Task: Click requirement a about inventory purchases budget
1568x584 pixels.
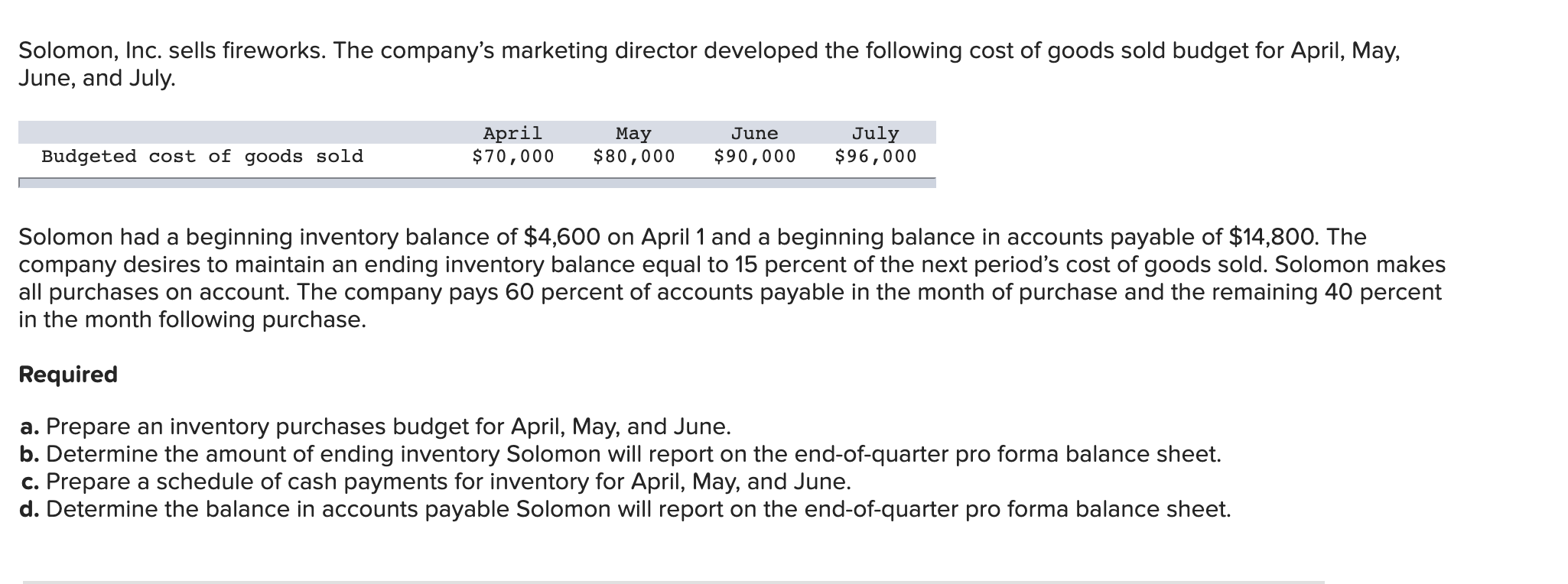Action: pyautogui.click(x=375, y=426)
